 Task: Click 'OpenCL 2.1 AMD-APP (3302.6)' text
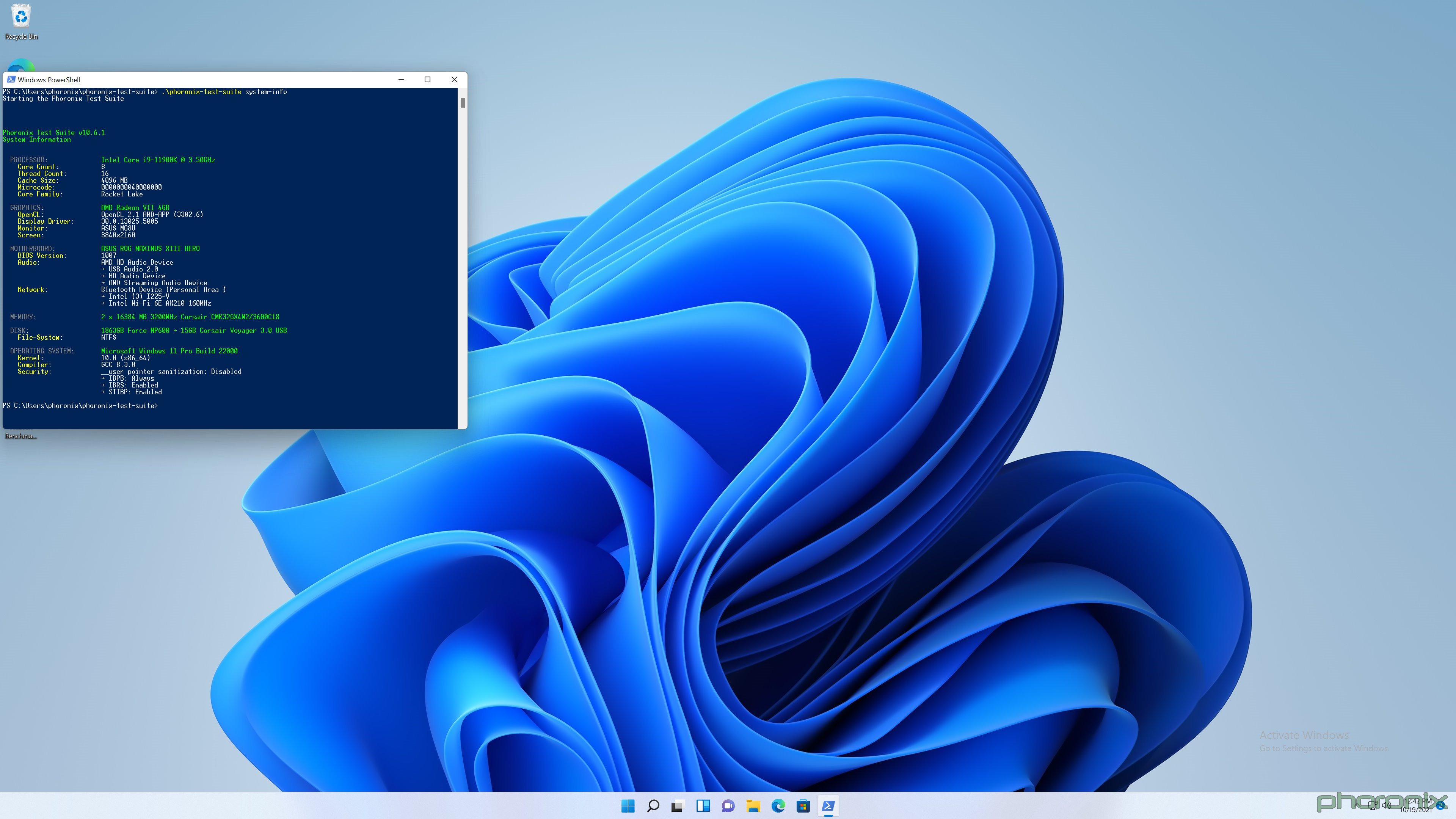pos(152,214)
